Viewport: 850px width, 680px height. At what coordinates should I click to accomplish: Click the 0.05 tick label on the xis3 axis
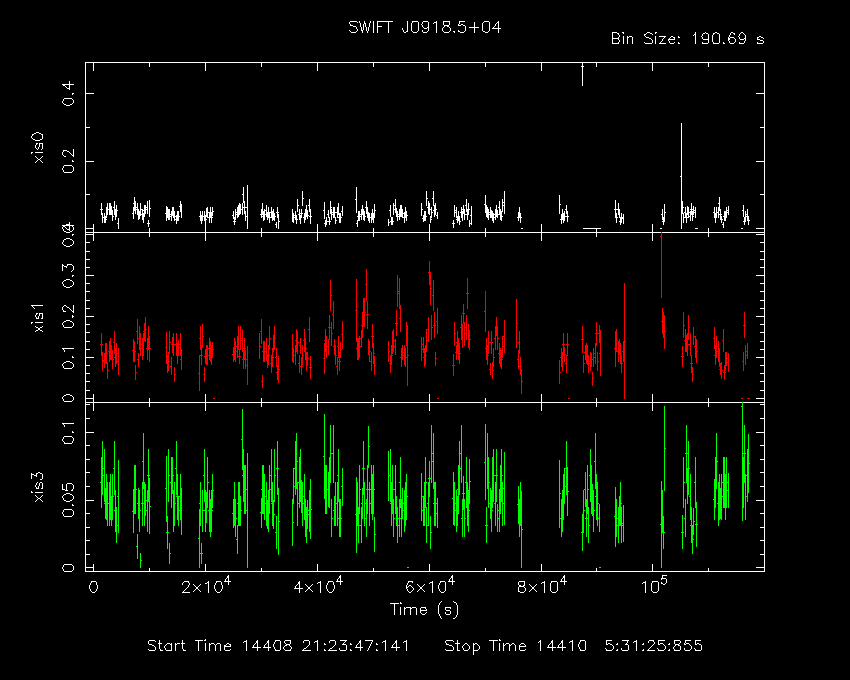(x=69, y=500)
